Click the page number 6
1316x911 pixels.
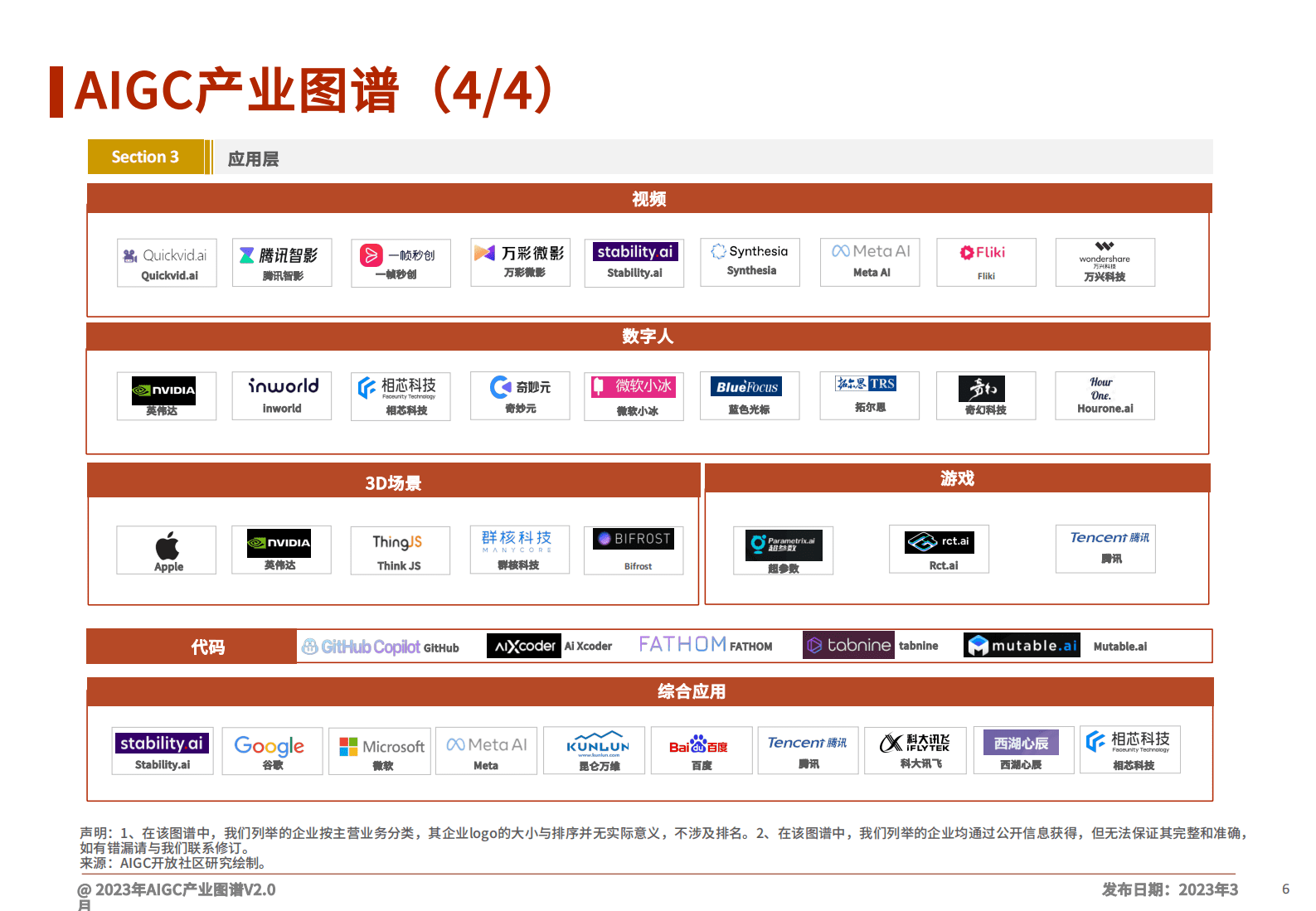point(1285,889)
